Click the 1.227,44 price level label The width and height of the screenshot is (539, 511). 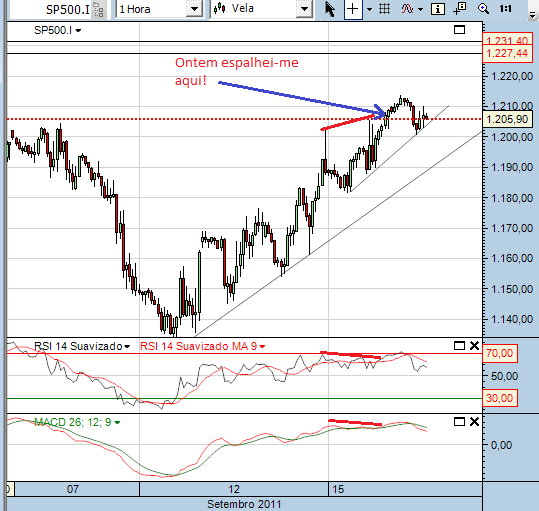507,53
